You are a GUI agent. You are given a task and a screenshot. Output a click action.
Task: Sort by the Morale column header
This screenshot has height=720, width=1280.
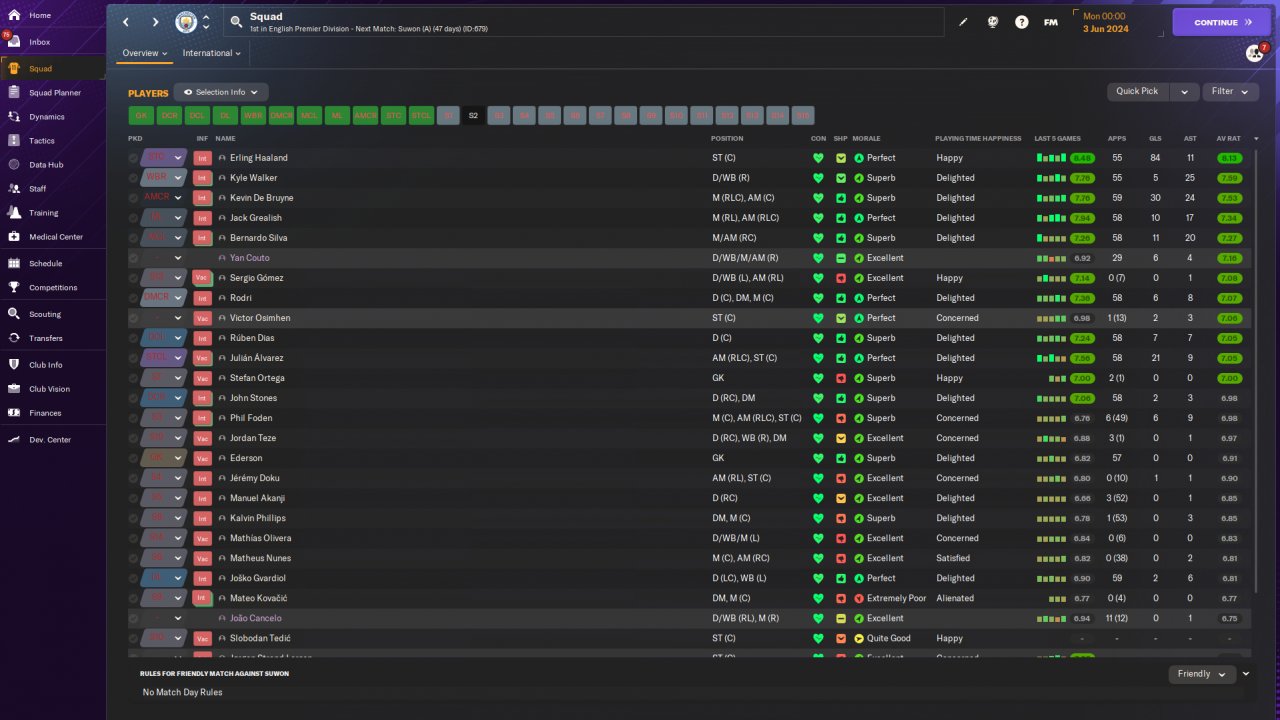tap(866, 138)
